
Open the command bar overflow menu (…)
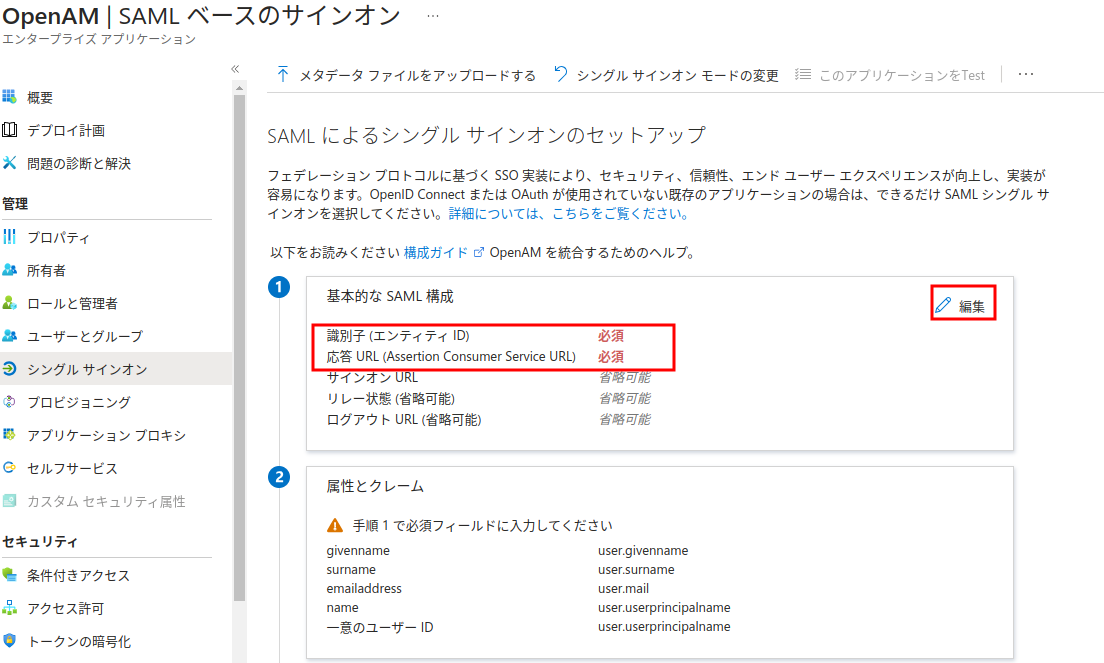(1024, 74)
